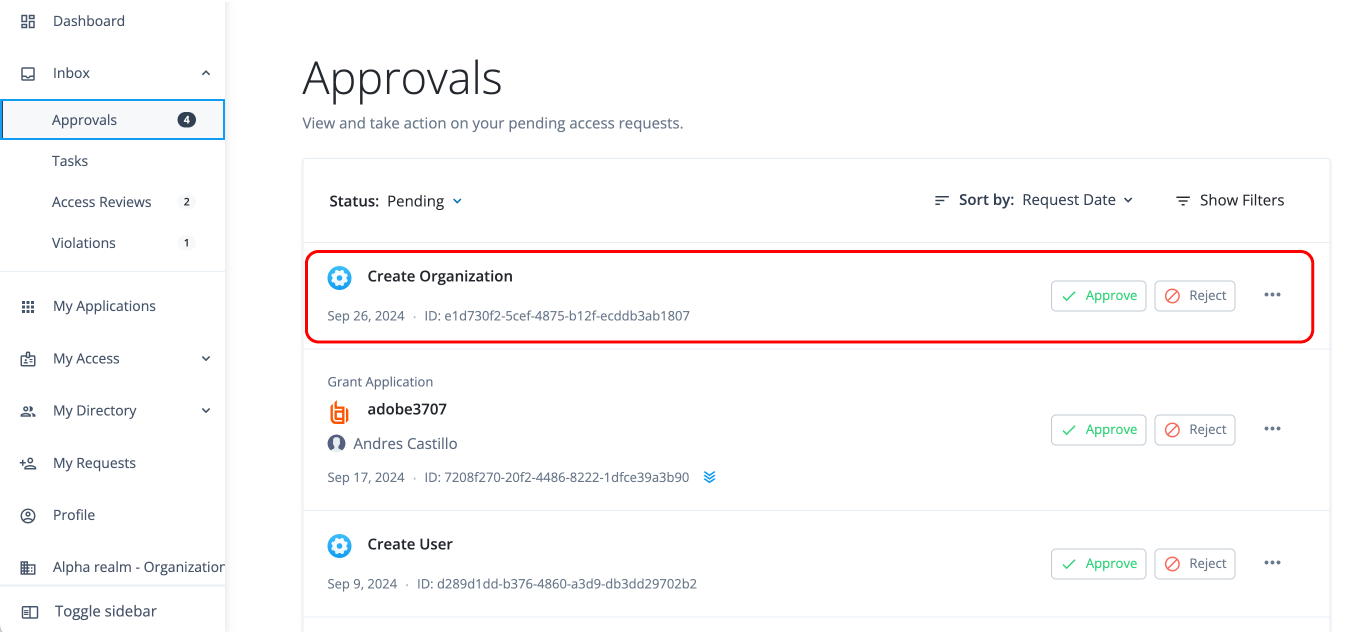1358x632 pixels.
Task: Click the Inbox tray icon
Action: coord(28,73)
